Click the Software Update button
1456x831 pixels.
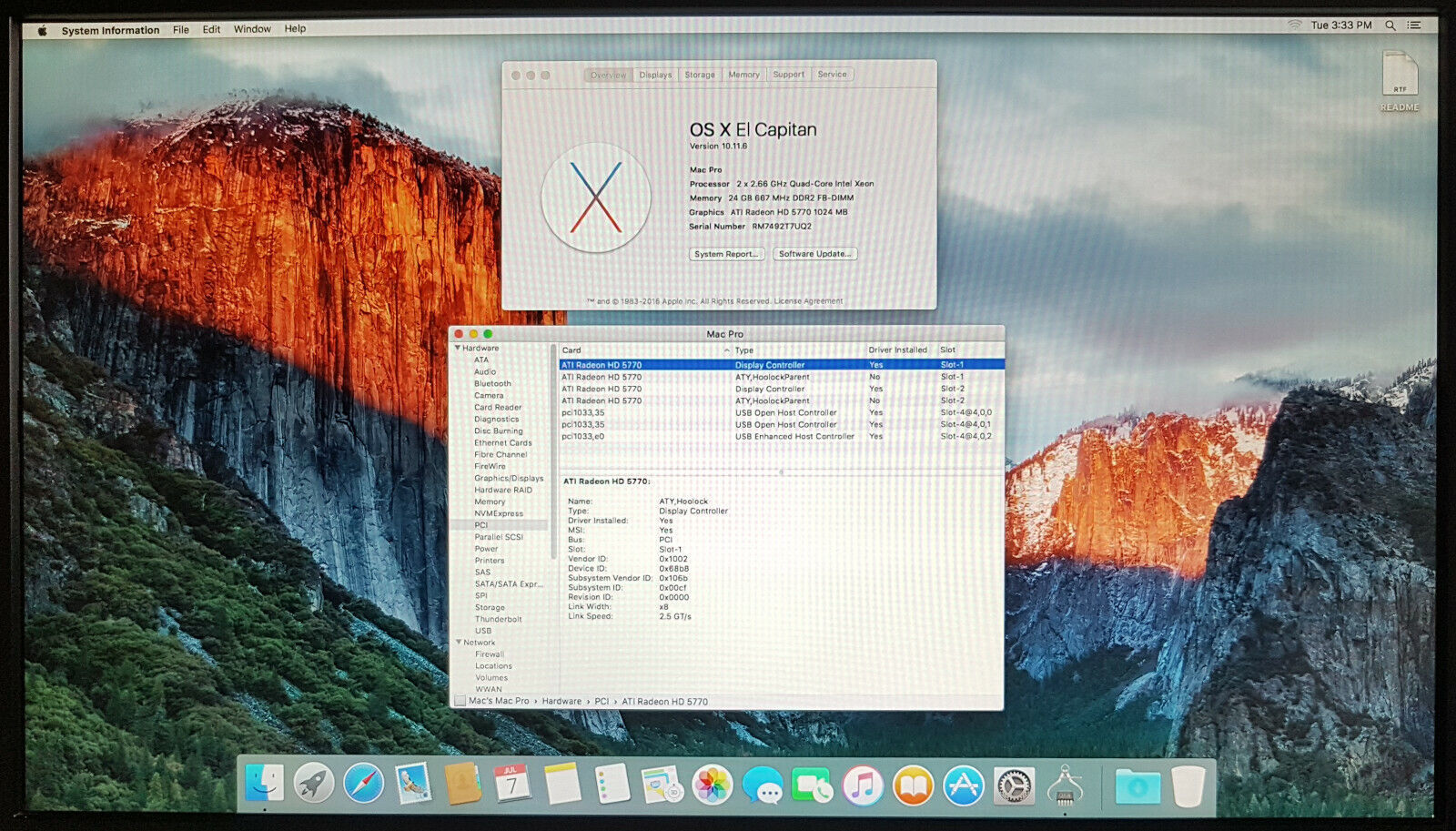pyautogui.click(x=815, y=254)
